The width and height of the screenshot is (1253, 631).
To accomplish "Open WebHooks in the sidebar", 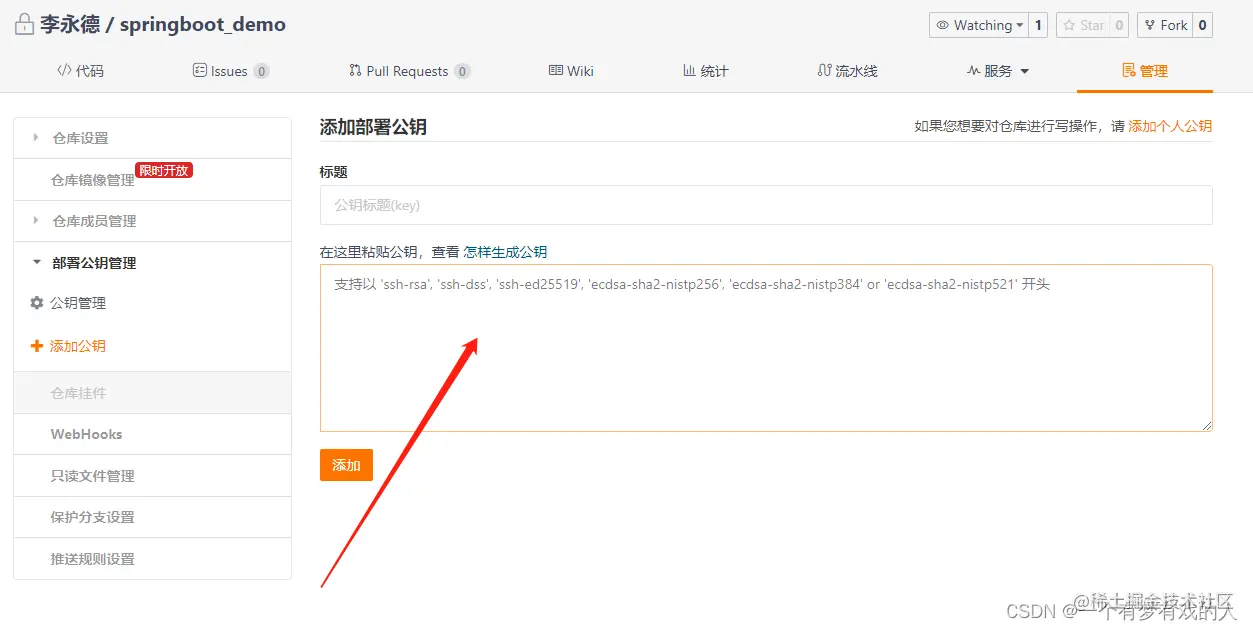I will (x=87, y=435).
